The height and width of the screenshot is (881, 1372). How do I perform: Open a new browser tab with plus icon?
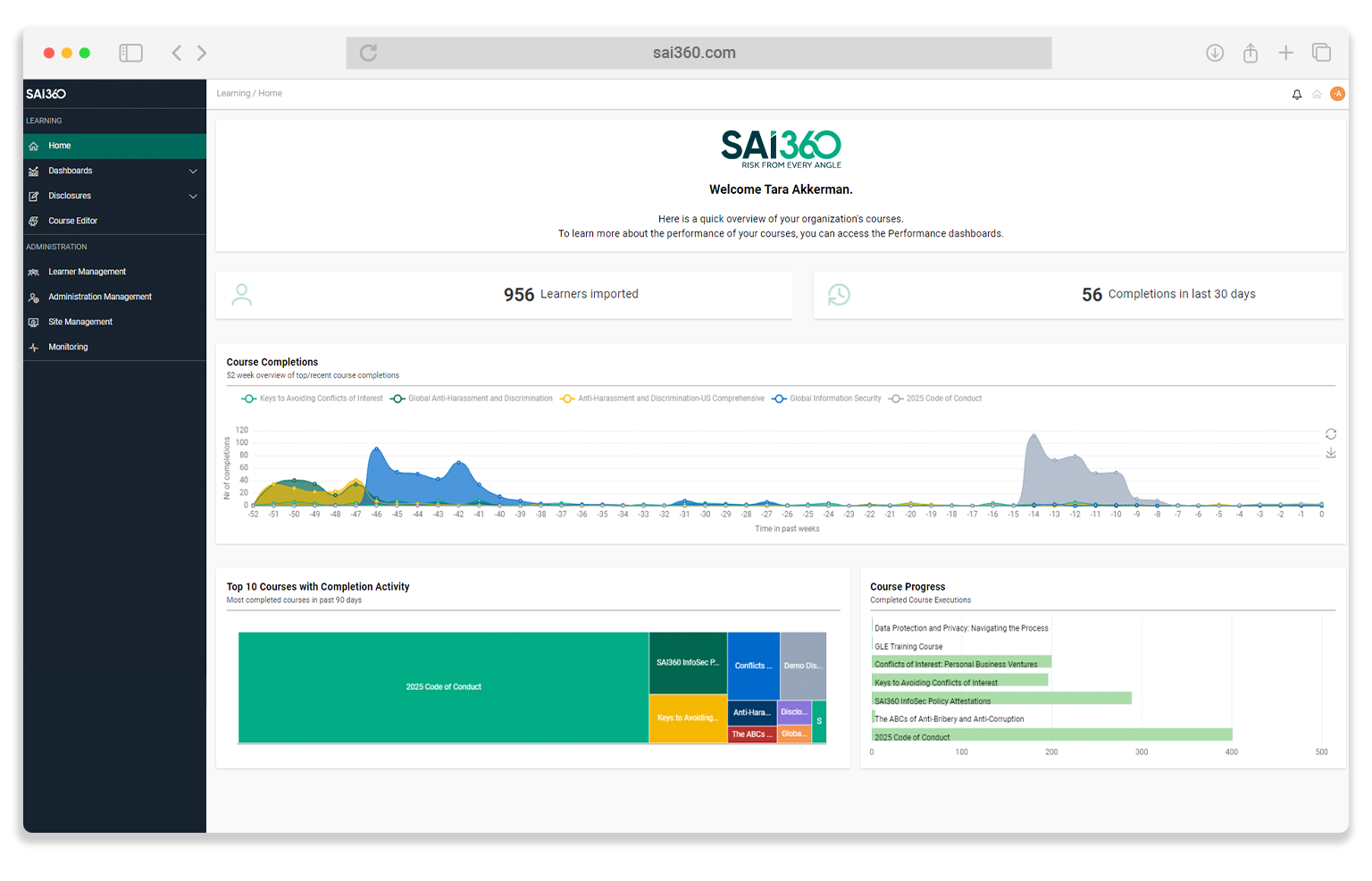pos(1285,53)
